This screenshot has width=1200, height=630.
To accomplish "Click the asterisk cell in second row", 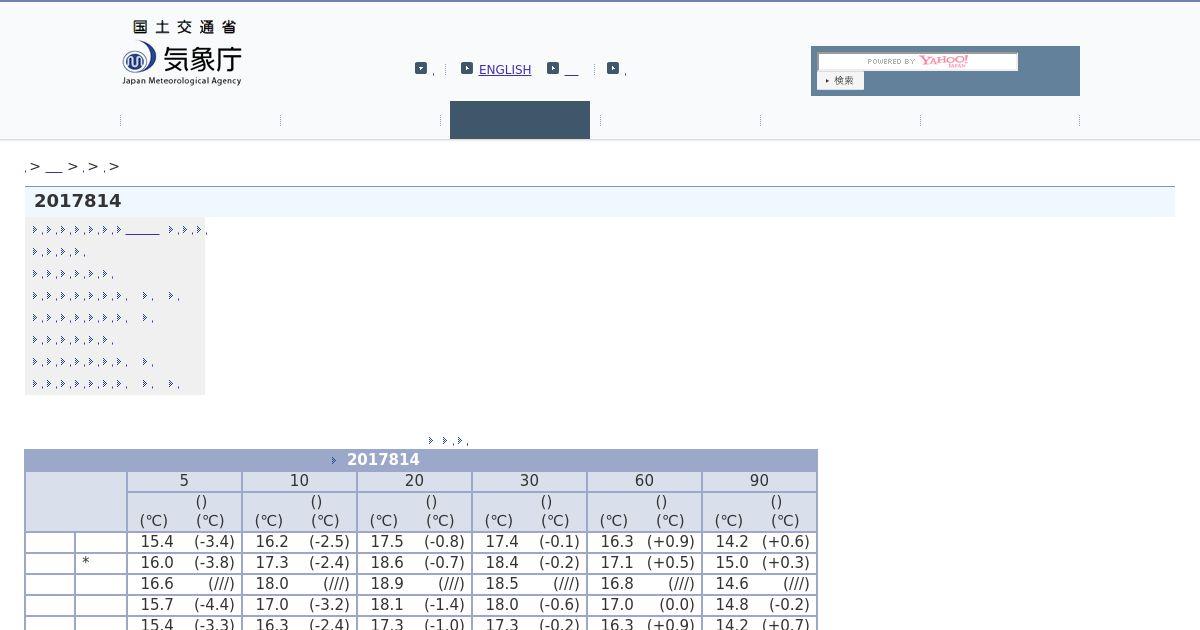I will click(101, 563).
